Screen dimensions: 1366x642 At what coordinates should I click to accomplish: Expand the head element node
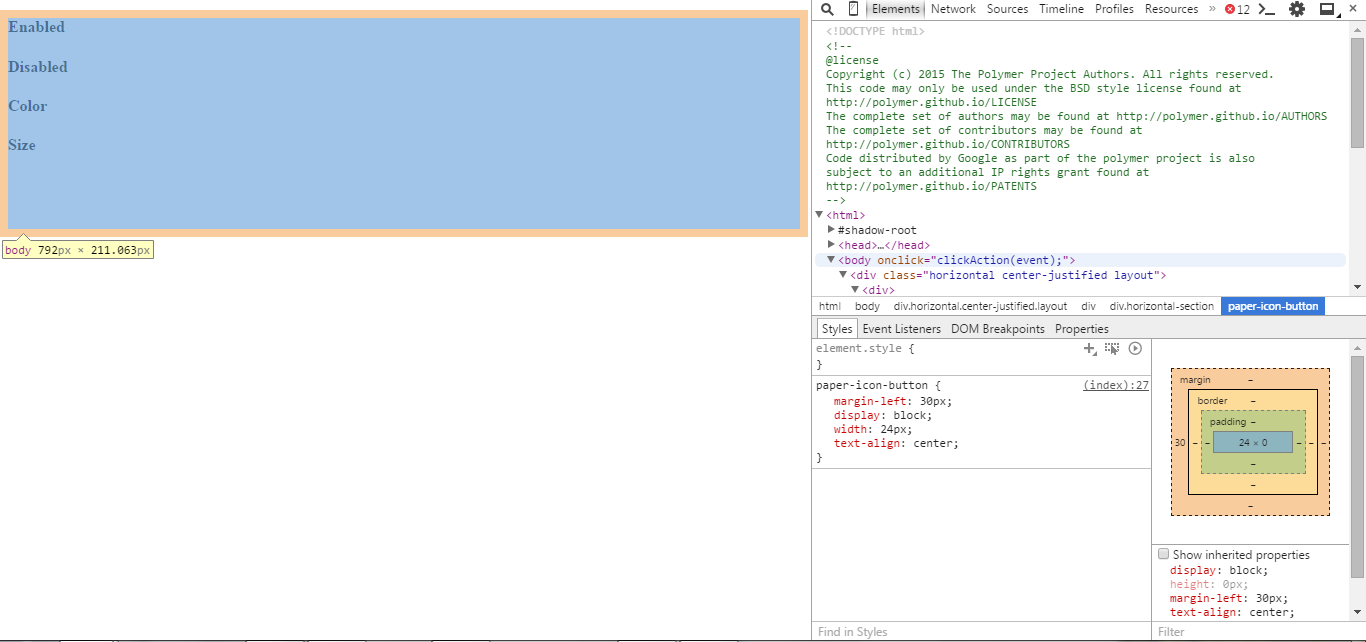coord(831,244)
